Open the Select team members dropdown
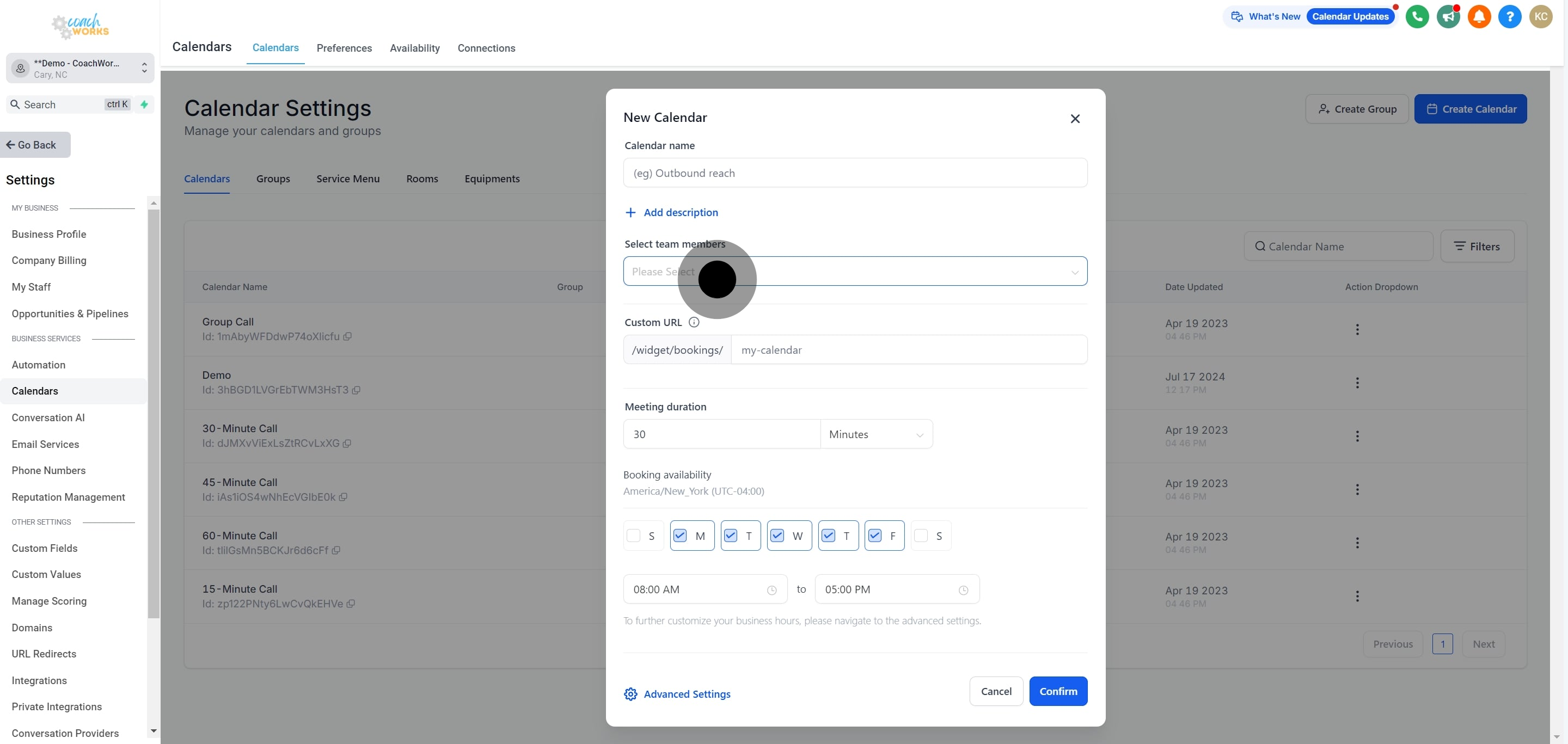The height and width of the screenshot is (744, 1568). tap(855, 272)
